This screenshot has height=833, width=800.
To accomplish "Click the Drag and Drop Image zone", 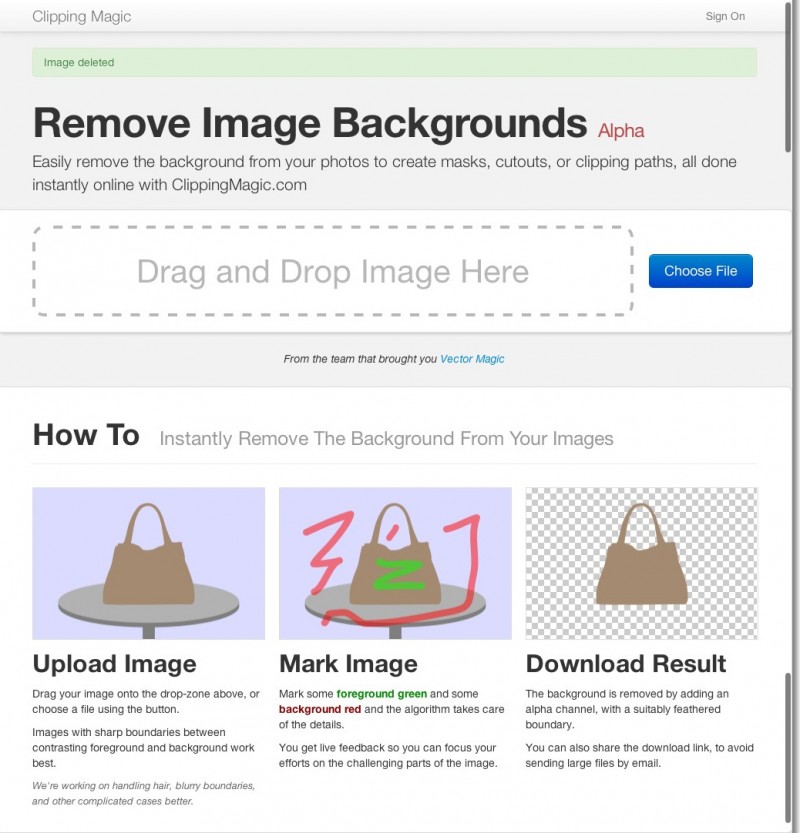I will pos(333,271).
